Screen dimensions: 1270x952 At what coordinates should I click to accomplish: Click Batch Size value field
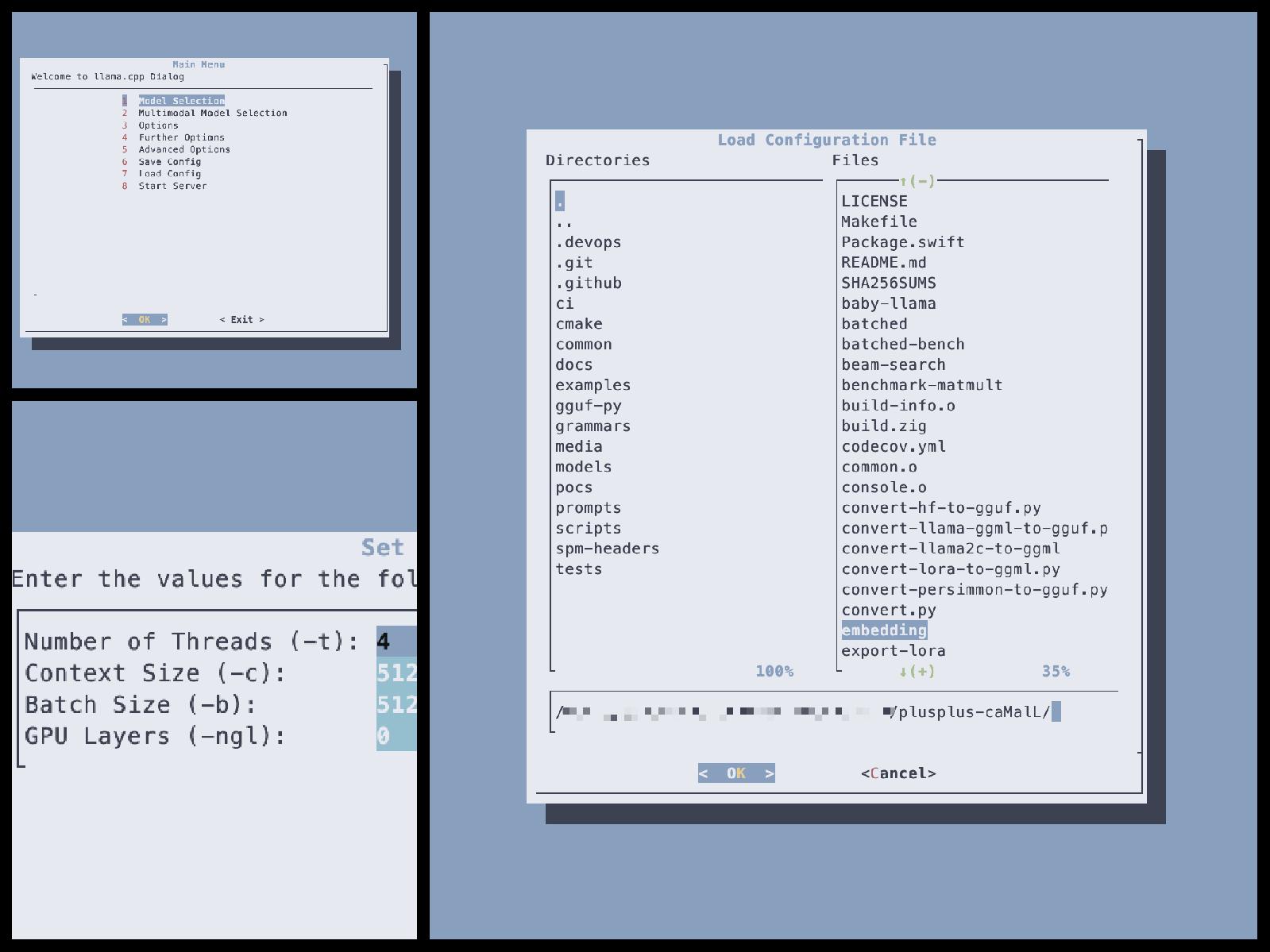point(396,705)
